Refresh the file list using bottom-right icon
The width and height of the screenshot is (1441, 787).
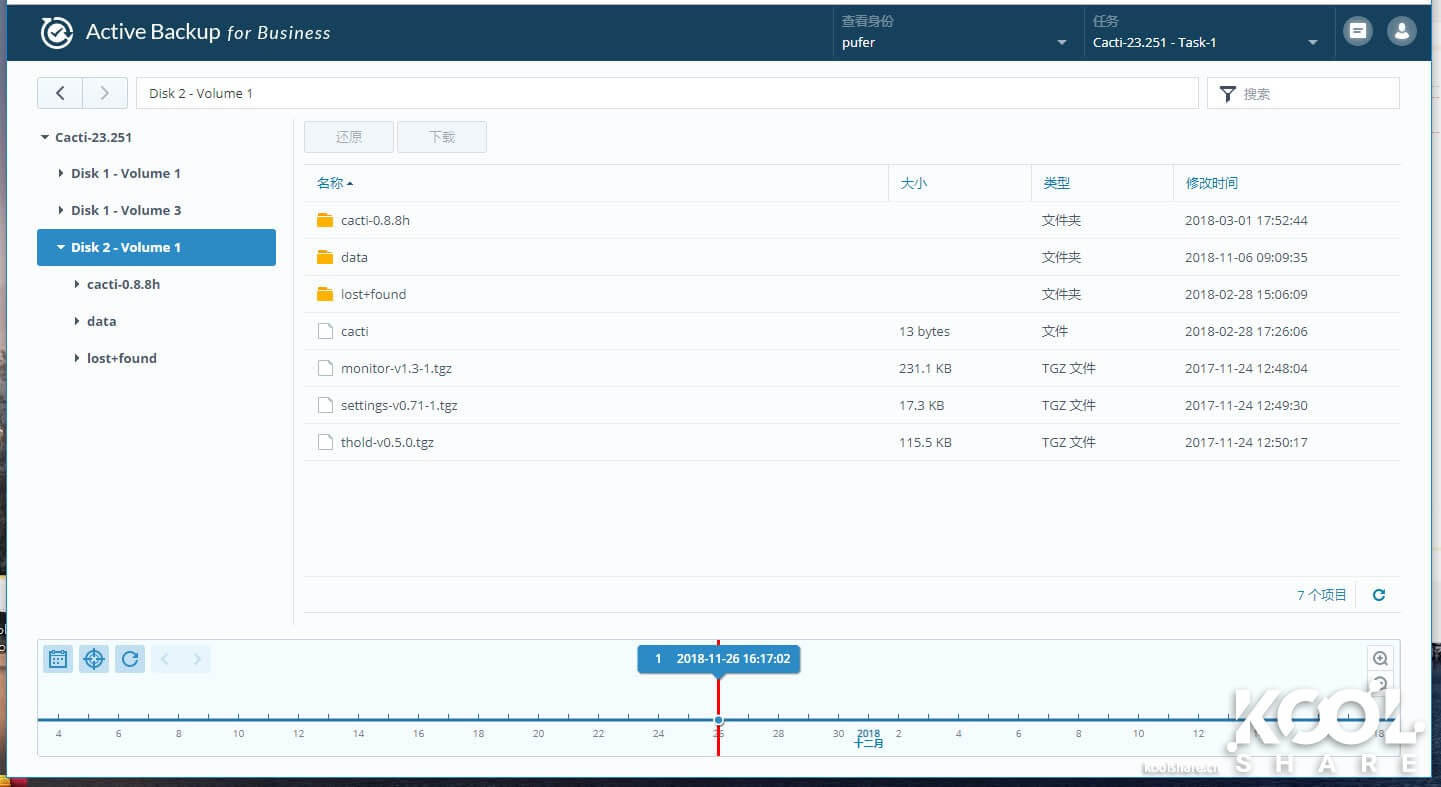click(1379, 595)
